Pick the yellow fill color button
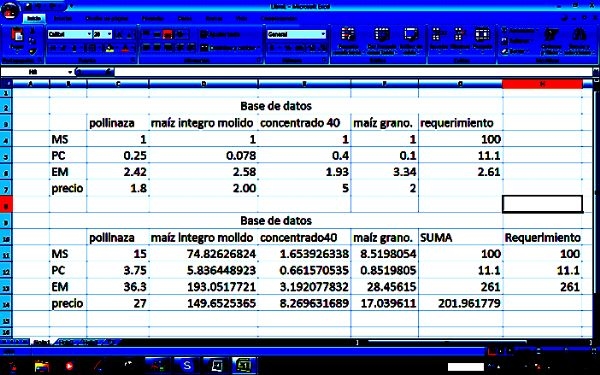 pos(110,48)
